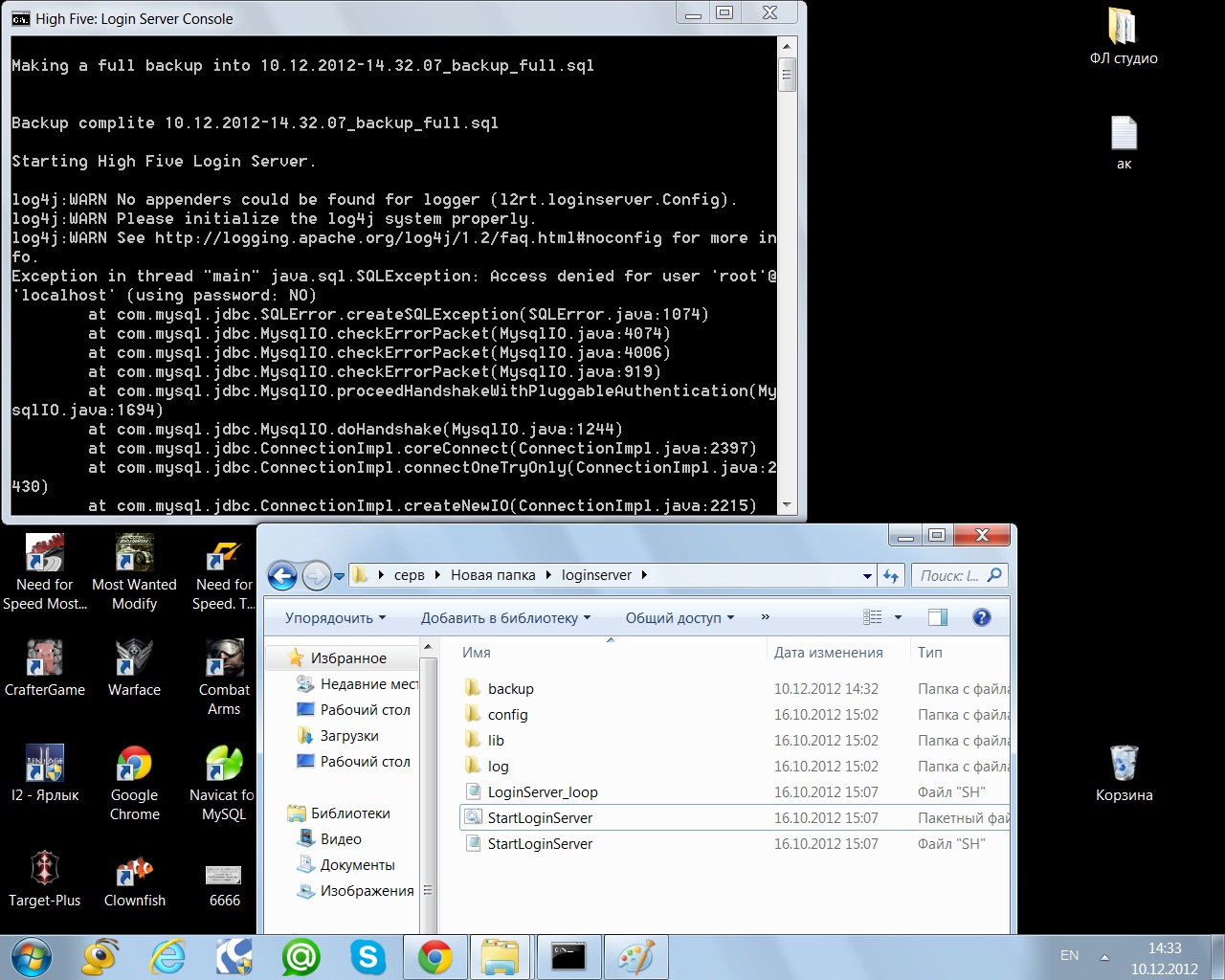Image resolution: width=1225 pixels, height=980 pixels.
Task: Open Загрузки in navigation pane
Action: pyautogui.click(x=349, y=736)
